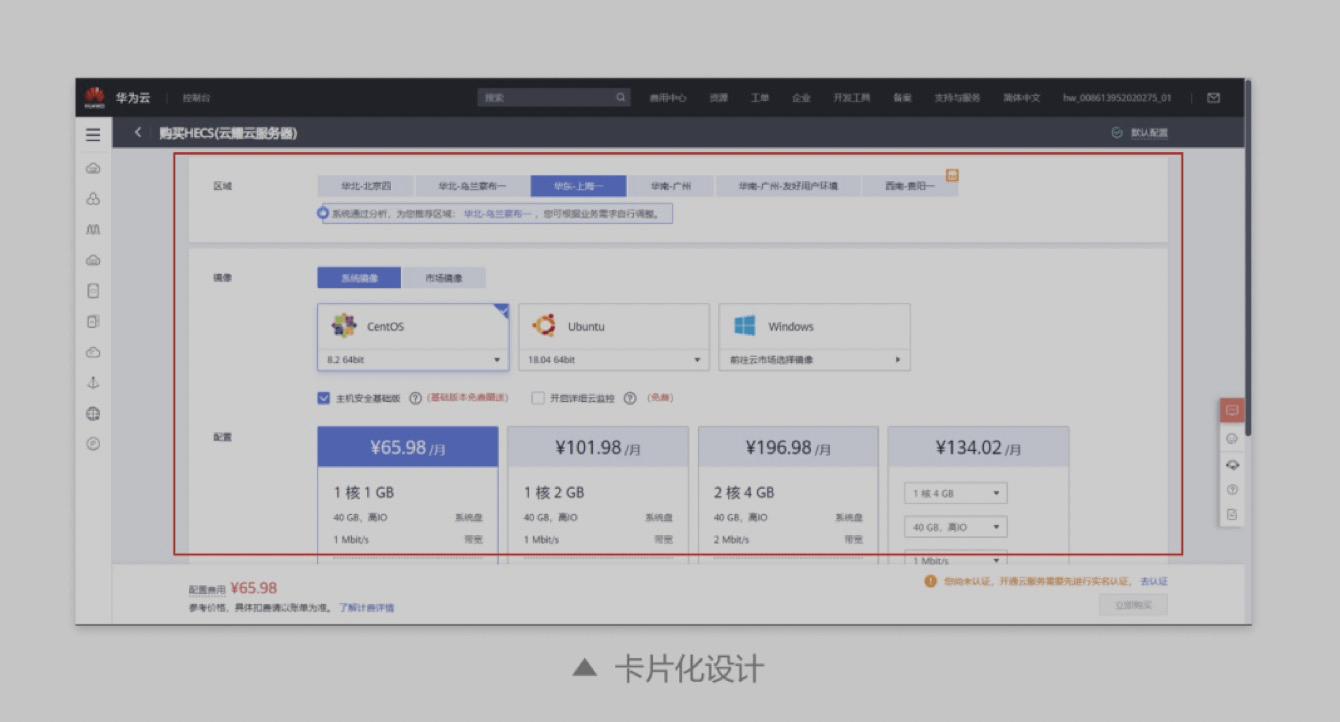Open 企业 in top navigation
Screen dimensions: 1340x722
tap(801, 98)
